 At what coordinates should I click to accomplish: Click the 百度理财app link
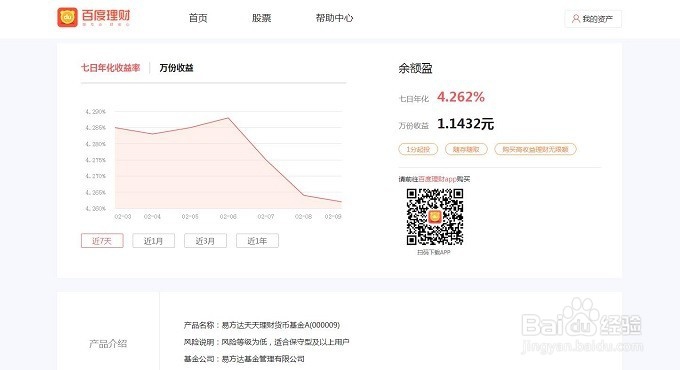(437, 179)
